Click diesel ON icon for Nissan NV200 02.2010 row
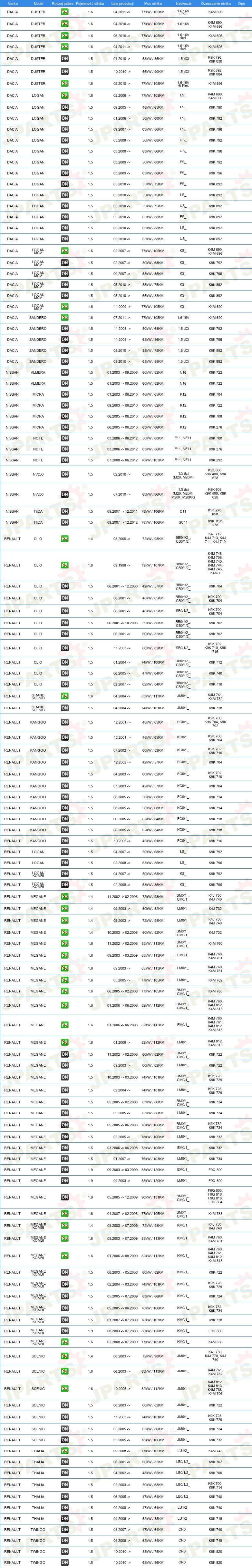This screenshot has height=1568, width=252. pyautogui.click(x=64, y=474)
